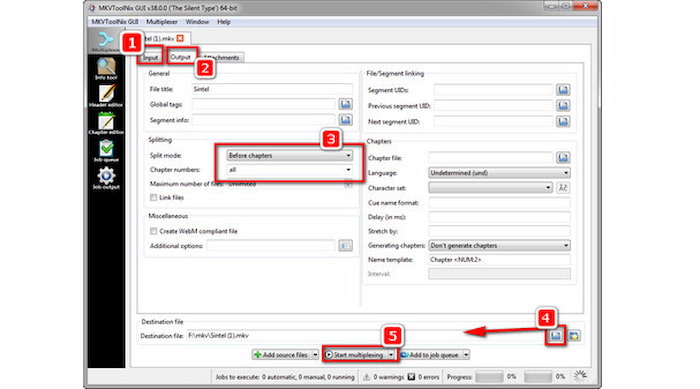Open the Chapter numbers dropdown
Image resolution: width=700 pixels, height=389 pixels.
tap(289, 170)
